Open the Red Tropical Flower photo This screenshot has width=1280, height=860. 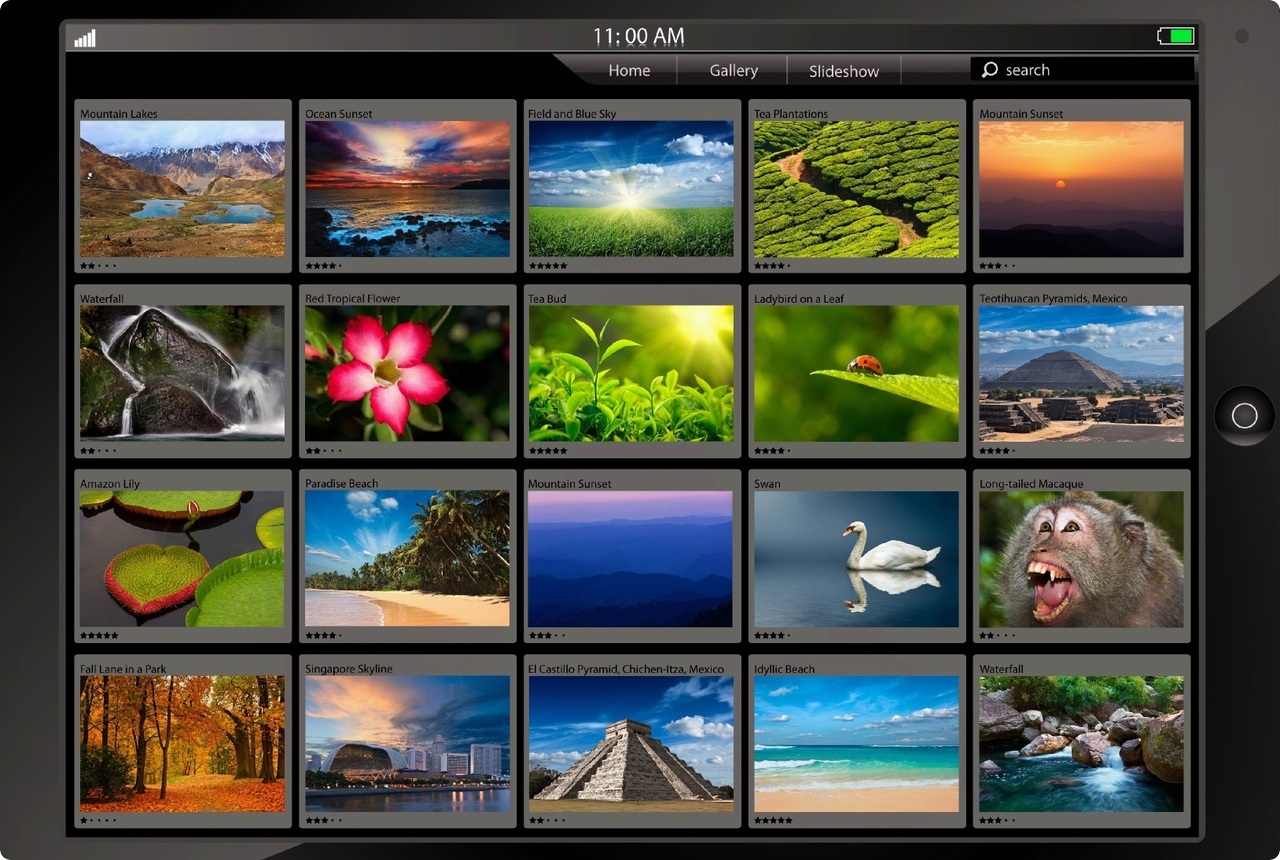pyautogui.click(x=407, y=373)
